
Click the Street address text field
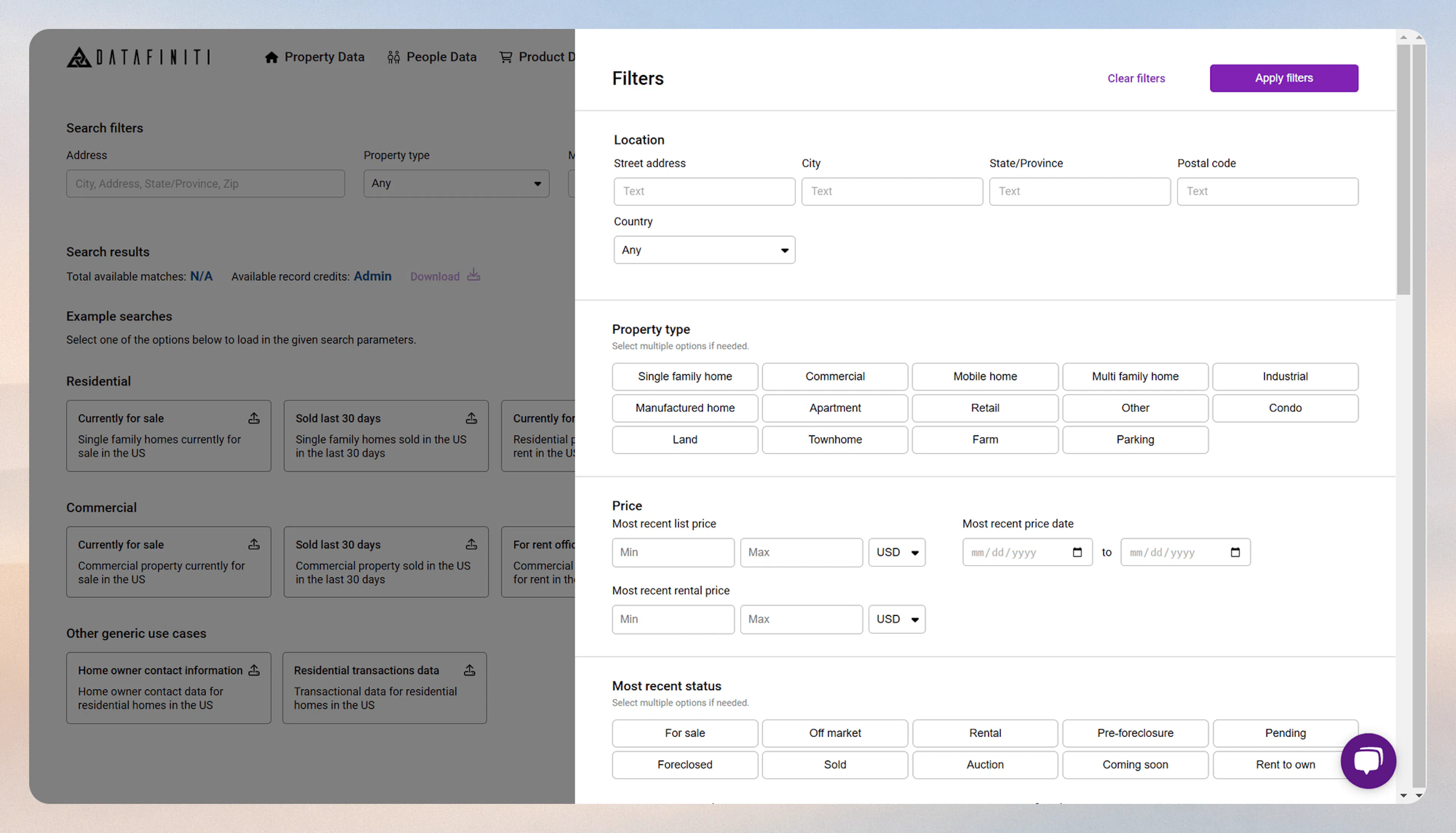click(x=704, y=191)
